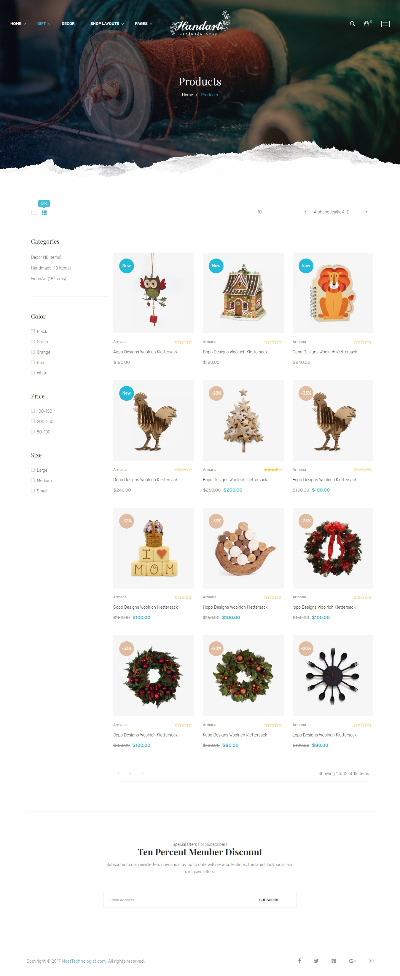The height and width of the screenshot is (976, 400).
Task: Open the hamburger menu icon in header
Action: tap(385, 24)
